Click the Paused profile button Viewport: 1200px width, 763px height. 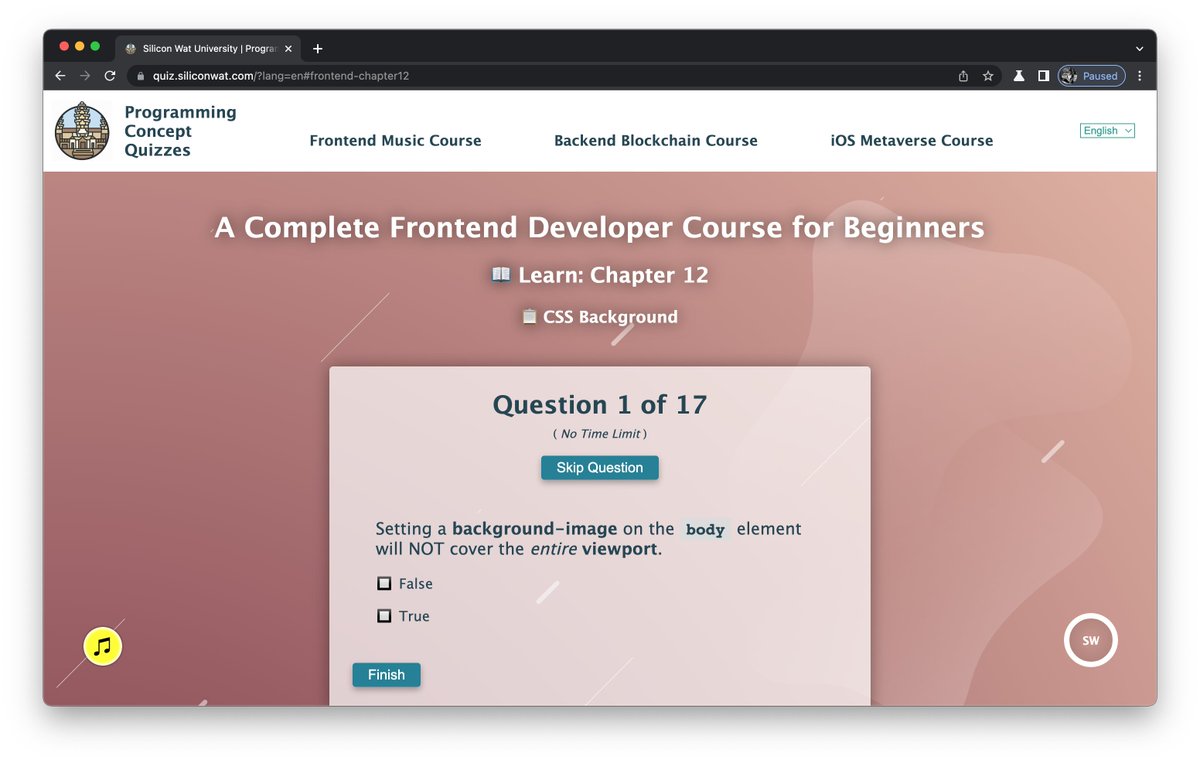(1091, 76)
